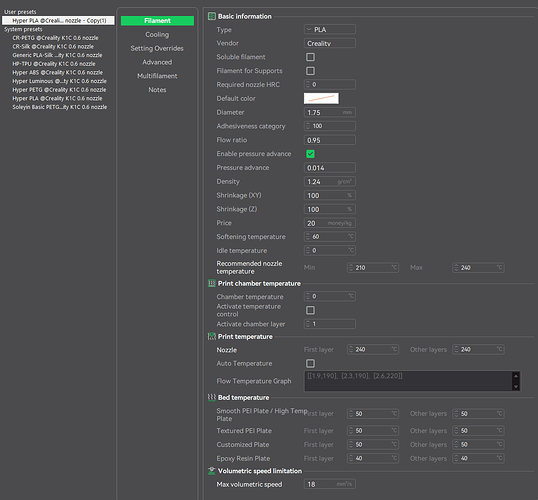Click the Flow ratio input field
Screen dimensions: 538x500
coord(330,140)
